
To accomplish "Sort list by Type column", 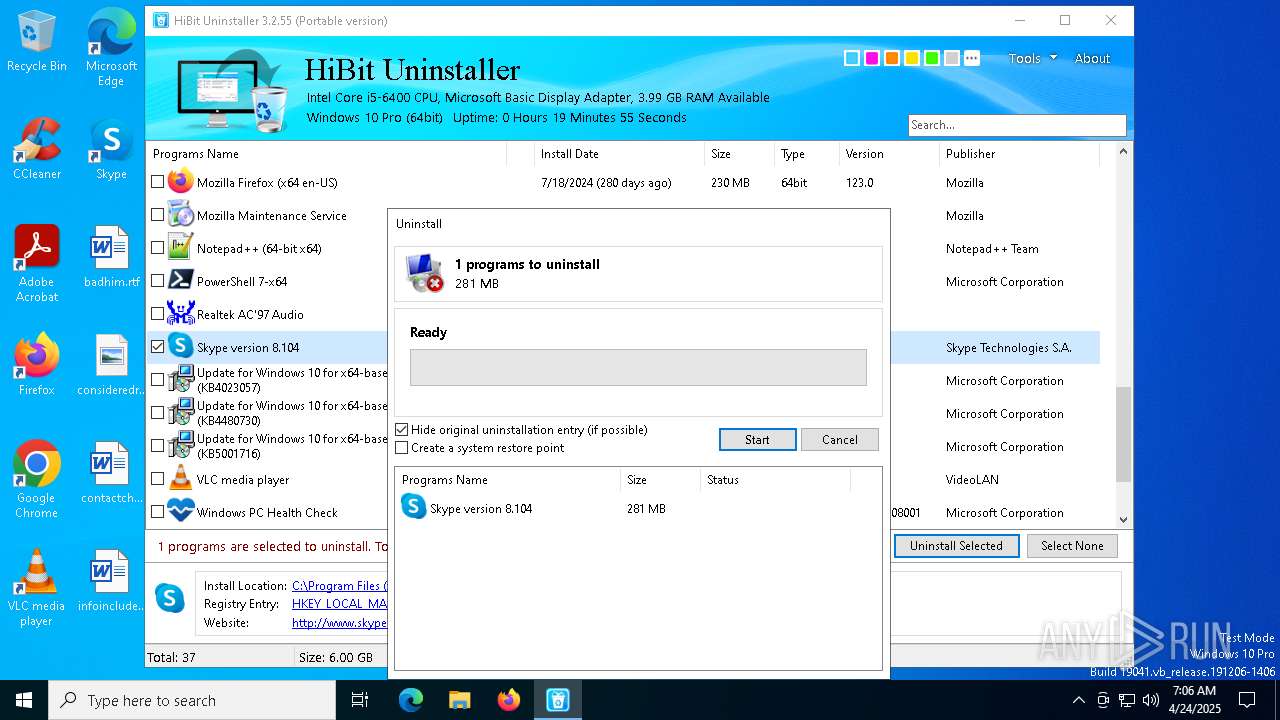I will [806, 154].
